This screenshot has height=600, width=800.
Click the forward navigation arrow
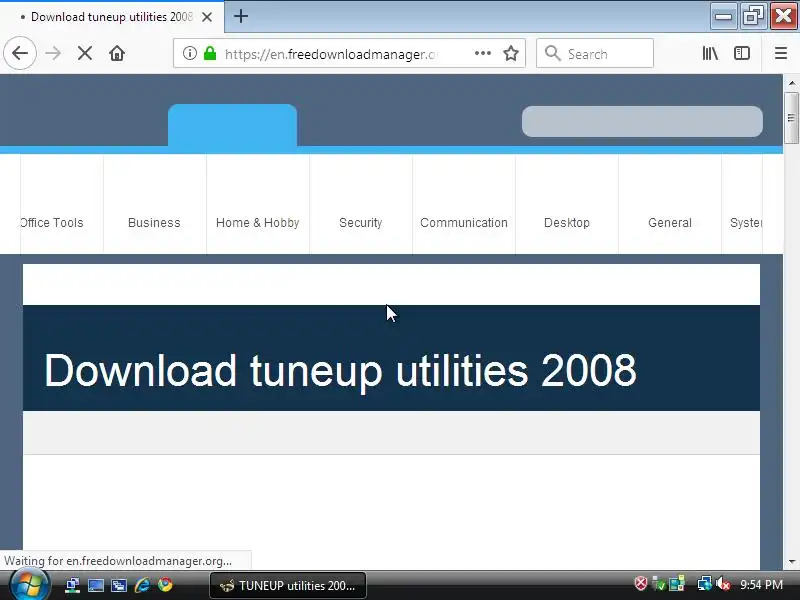point(53,53)
